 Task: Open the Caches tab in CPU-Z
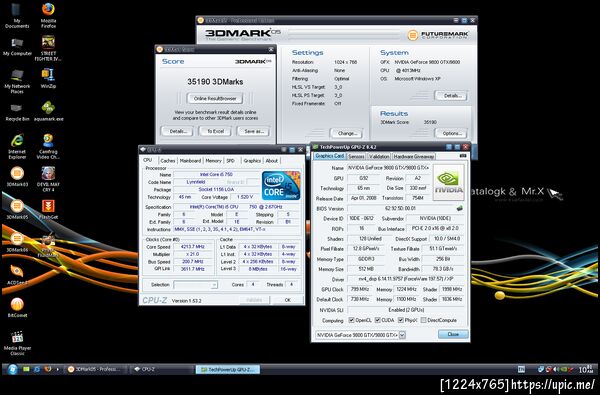(168, 161)
